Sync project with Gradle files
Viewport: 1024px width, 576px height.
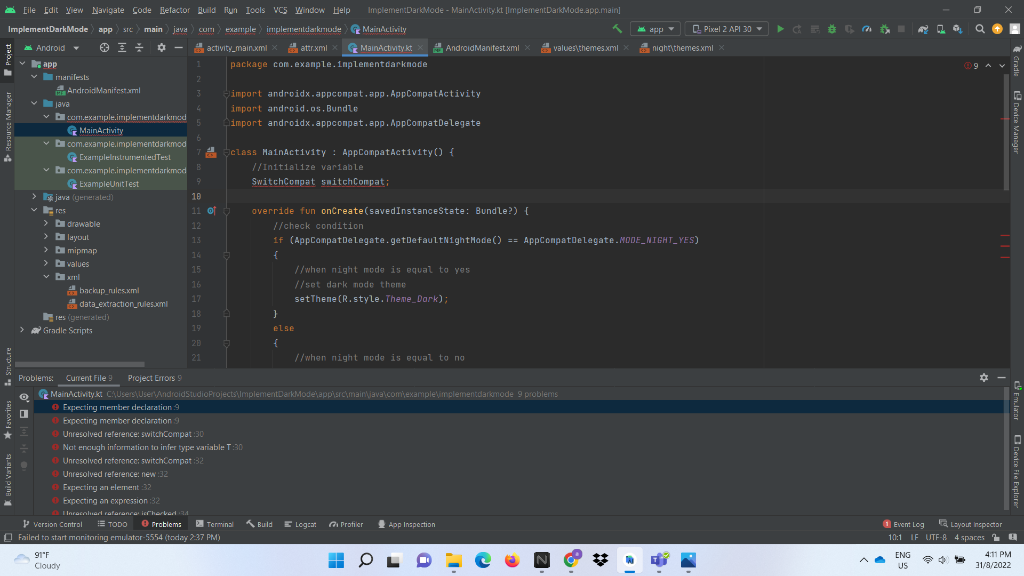click(922, 29)
